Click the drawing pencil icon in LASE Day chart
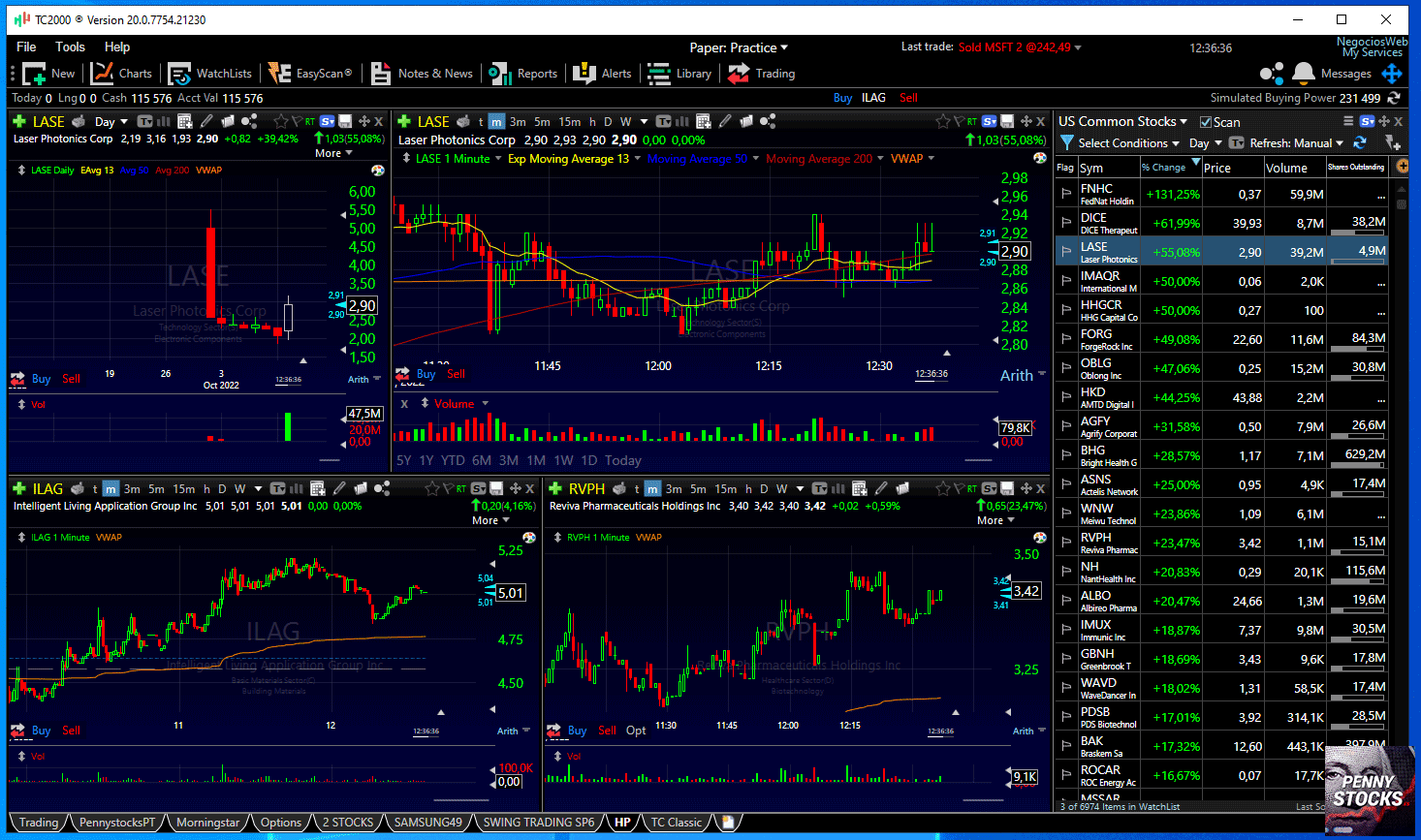Screen dimensions: 1421x840 pyautogui.click(x=206, y=121)
